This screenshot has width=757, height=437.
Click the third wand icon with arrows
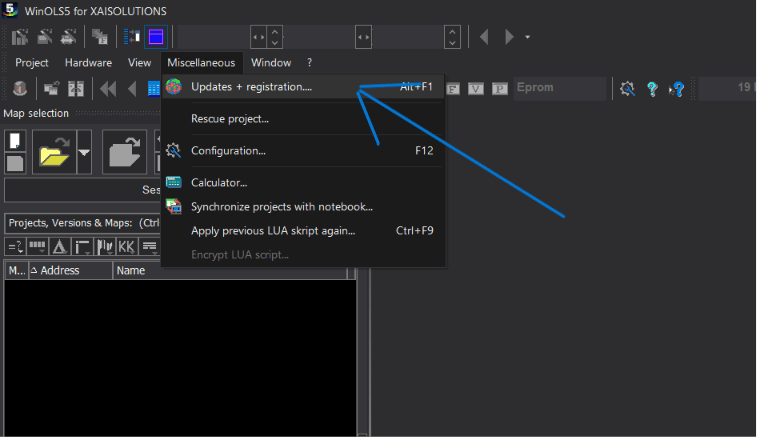[x=68, y=37]
